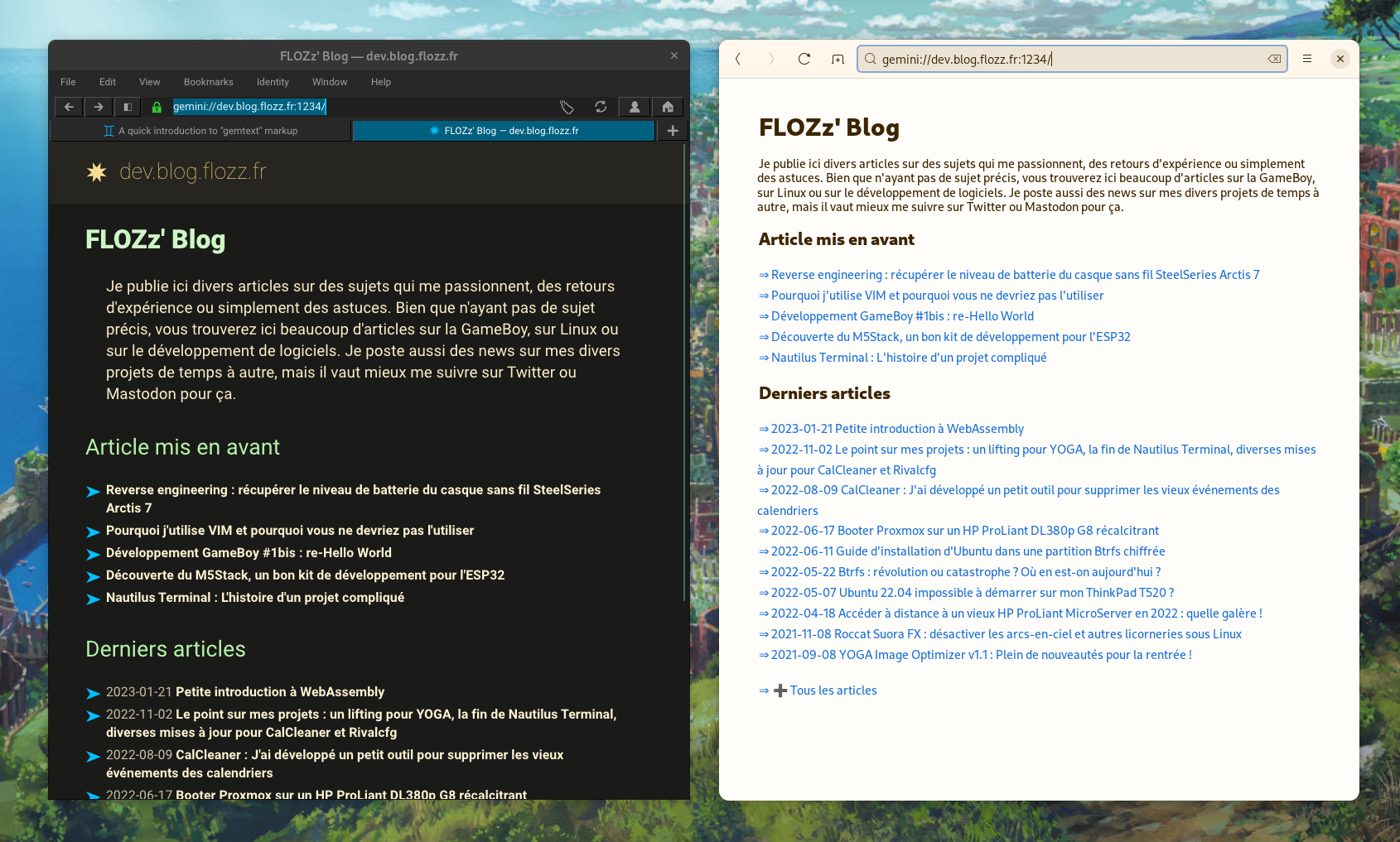Open the Help menu
Screen dimensions: 1400x842
point(381,82)
